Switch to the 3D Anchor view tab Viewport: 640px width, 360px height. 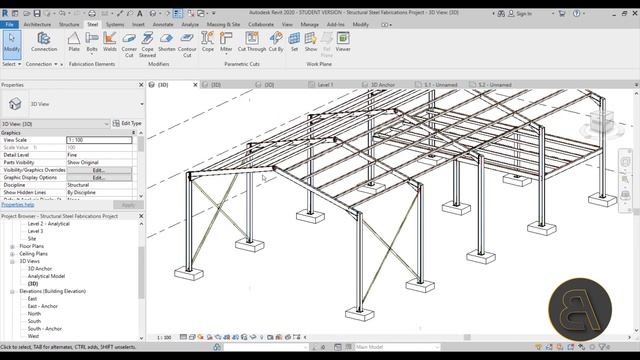(x=382, y=85)
